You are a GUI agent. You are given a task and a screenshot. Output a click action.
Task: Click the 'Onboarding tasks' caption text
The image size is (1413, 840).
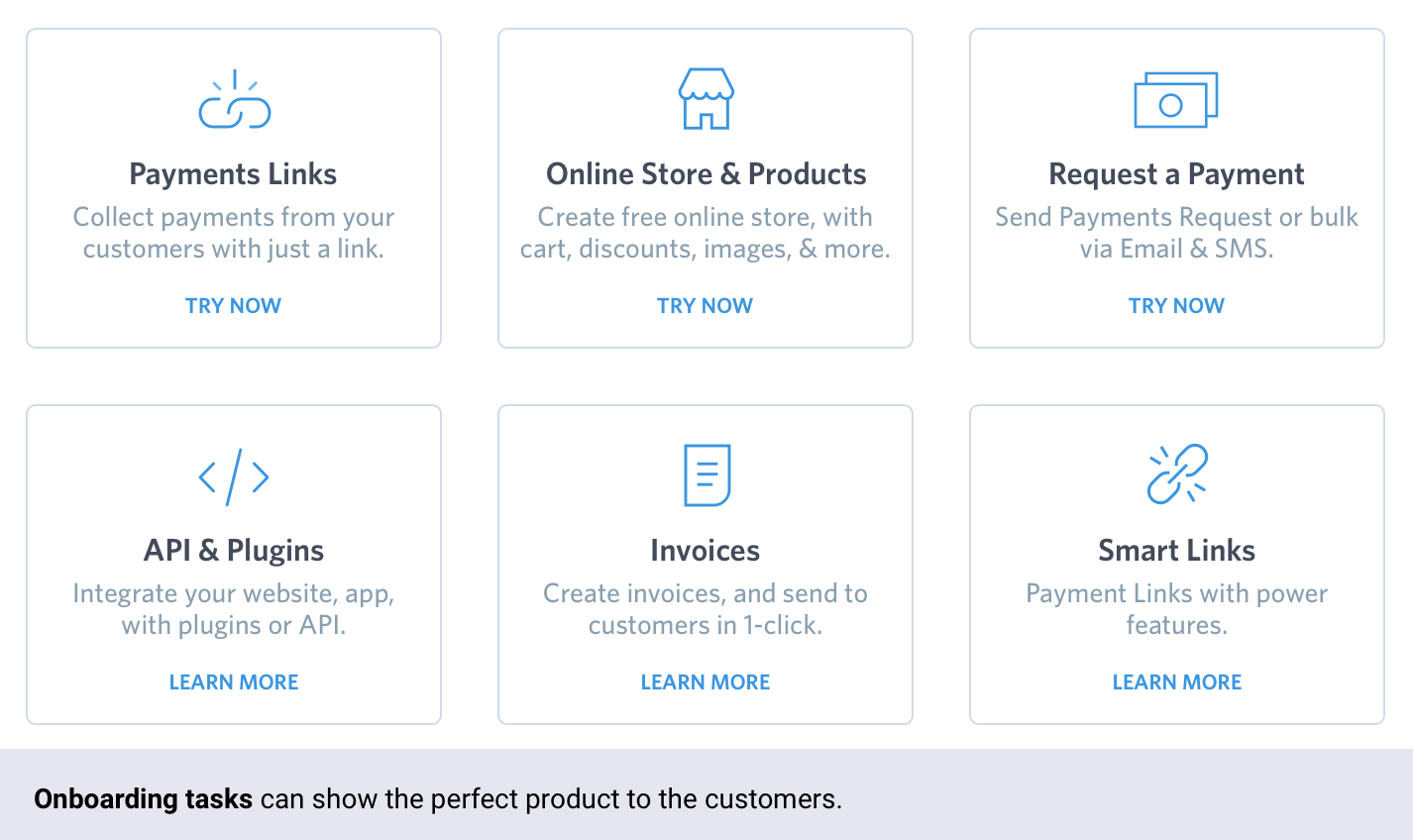click(438, 799)
